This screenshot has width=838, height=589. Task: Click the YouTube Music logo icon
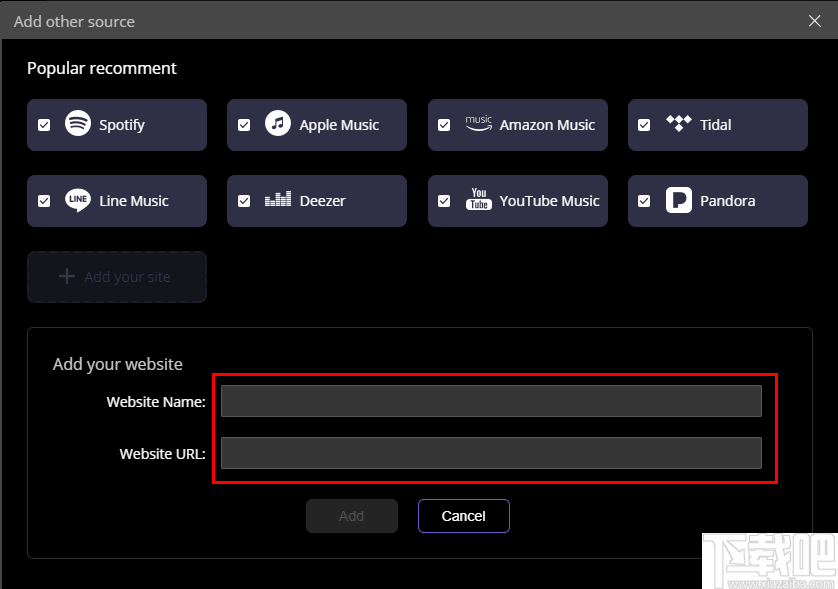point(479,200)
